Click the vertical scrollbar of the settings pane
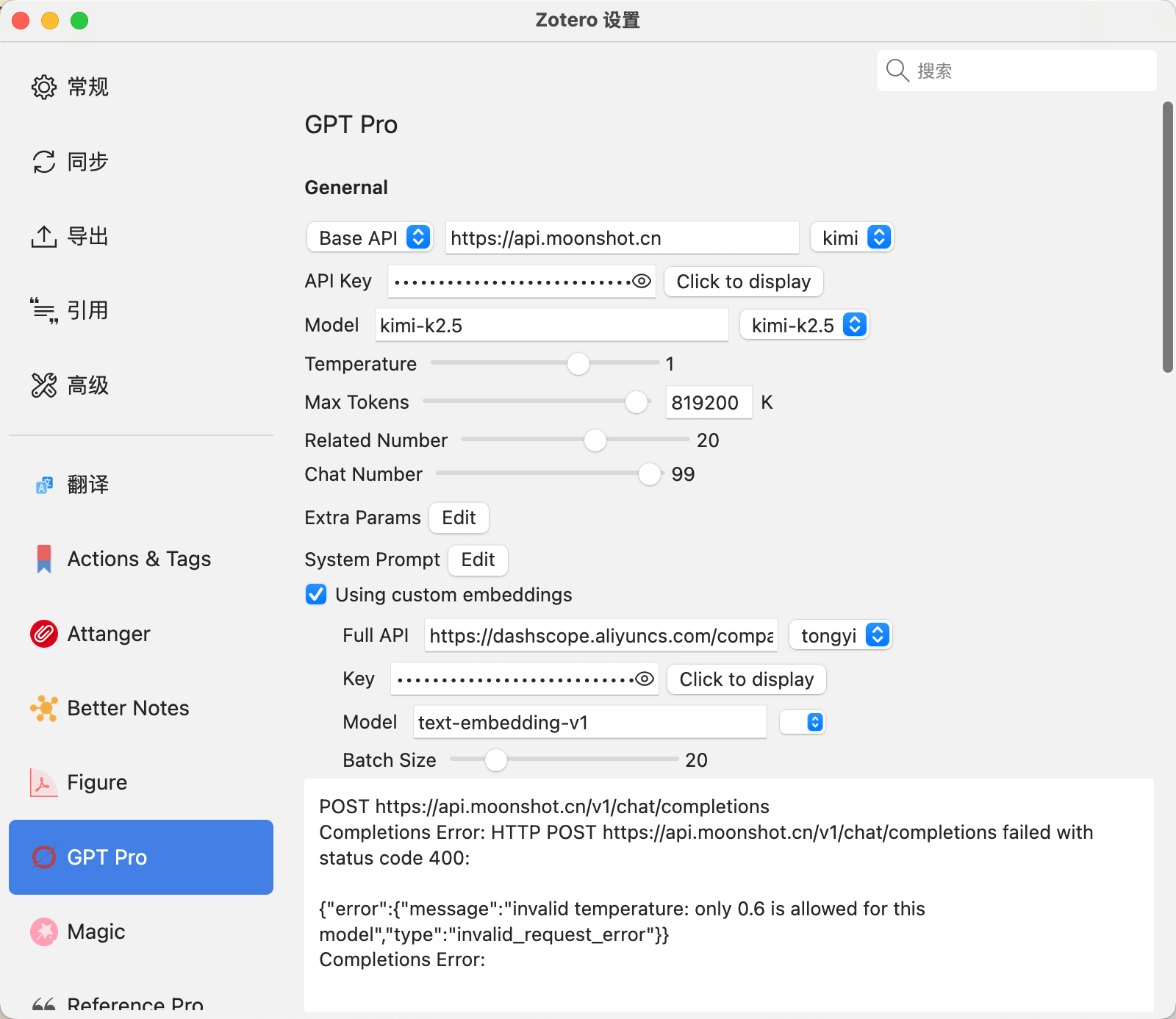The image size is (1176, 1019). coord(1167,237)
